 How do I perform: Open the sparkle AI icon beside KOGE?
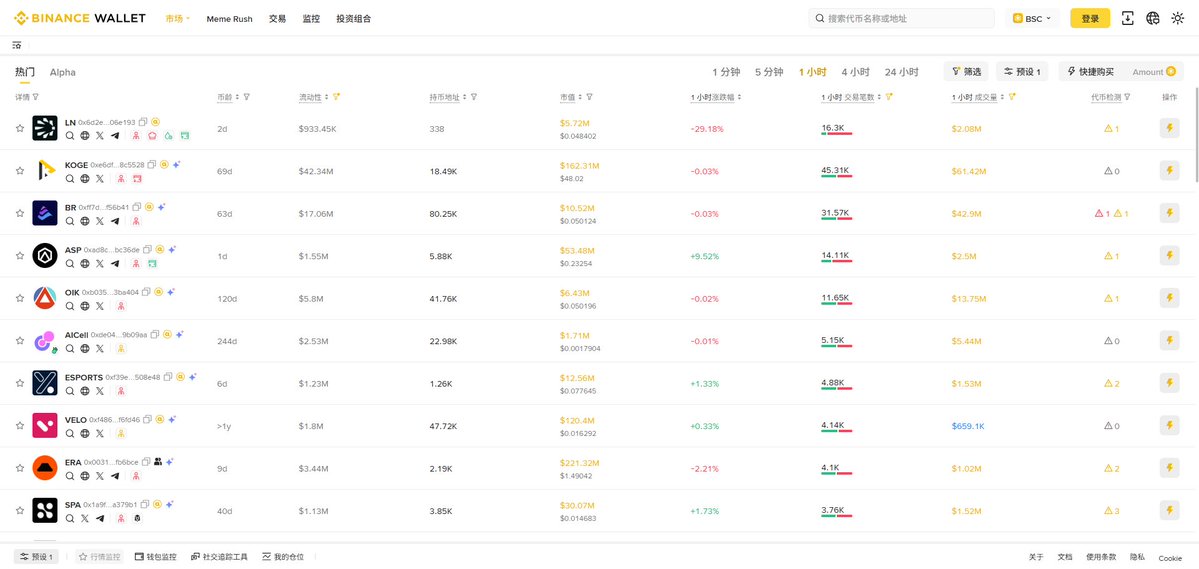pos(176,164)
